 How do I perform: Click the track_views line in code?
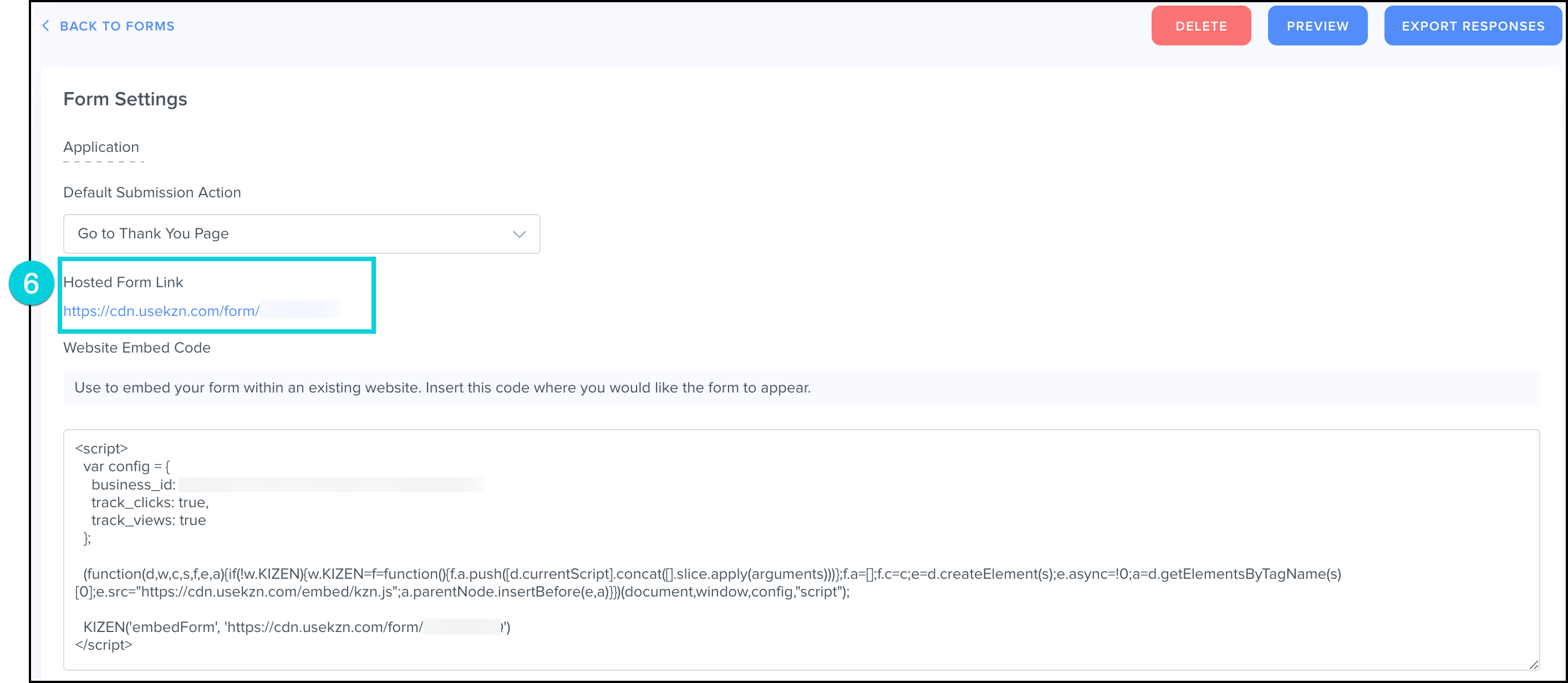pos(149,521)
